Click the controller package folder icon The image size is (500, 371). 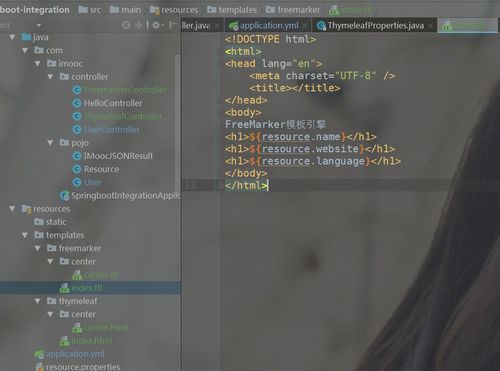pyautogui.click(x=64, y=77)
